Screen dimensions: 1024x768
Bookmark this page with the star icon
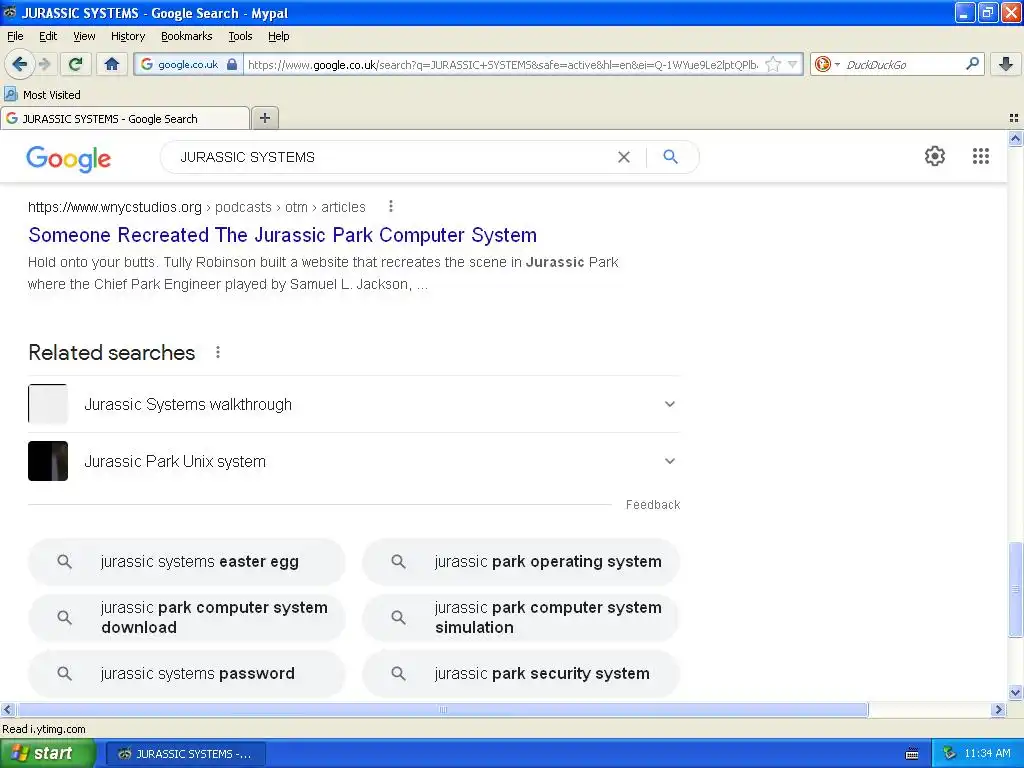773,64
